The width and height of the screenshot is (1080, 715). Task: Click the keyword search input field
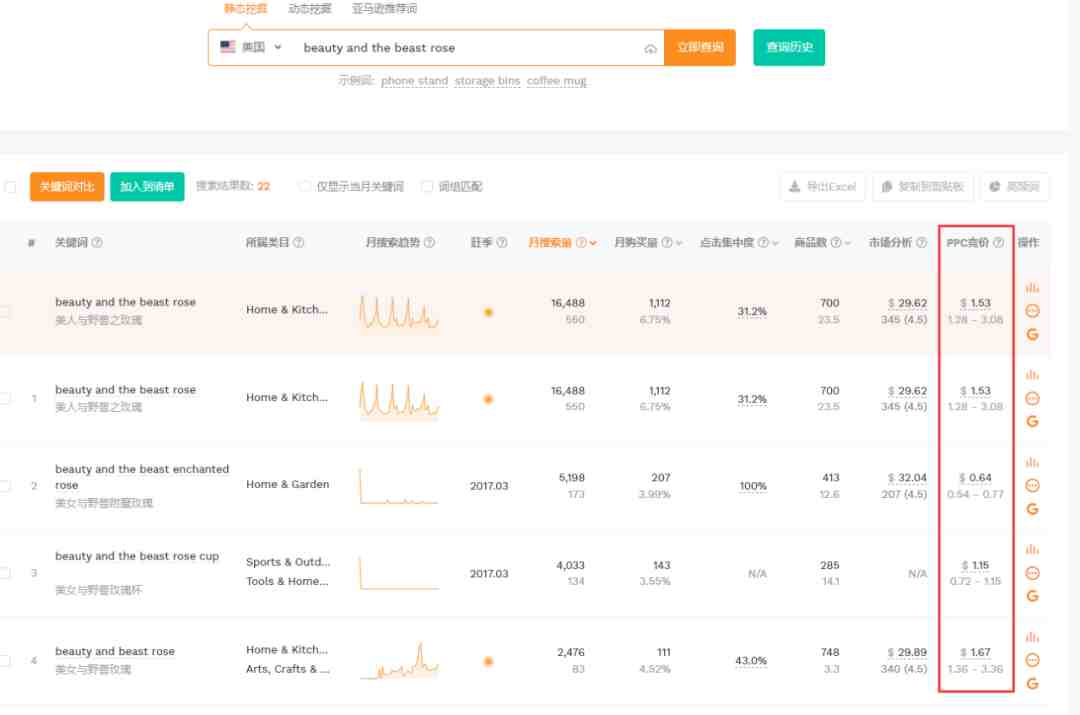coord(468,48)
